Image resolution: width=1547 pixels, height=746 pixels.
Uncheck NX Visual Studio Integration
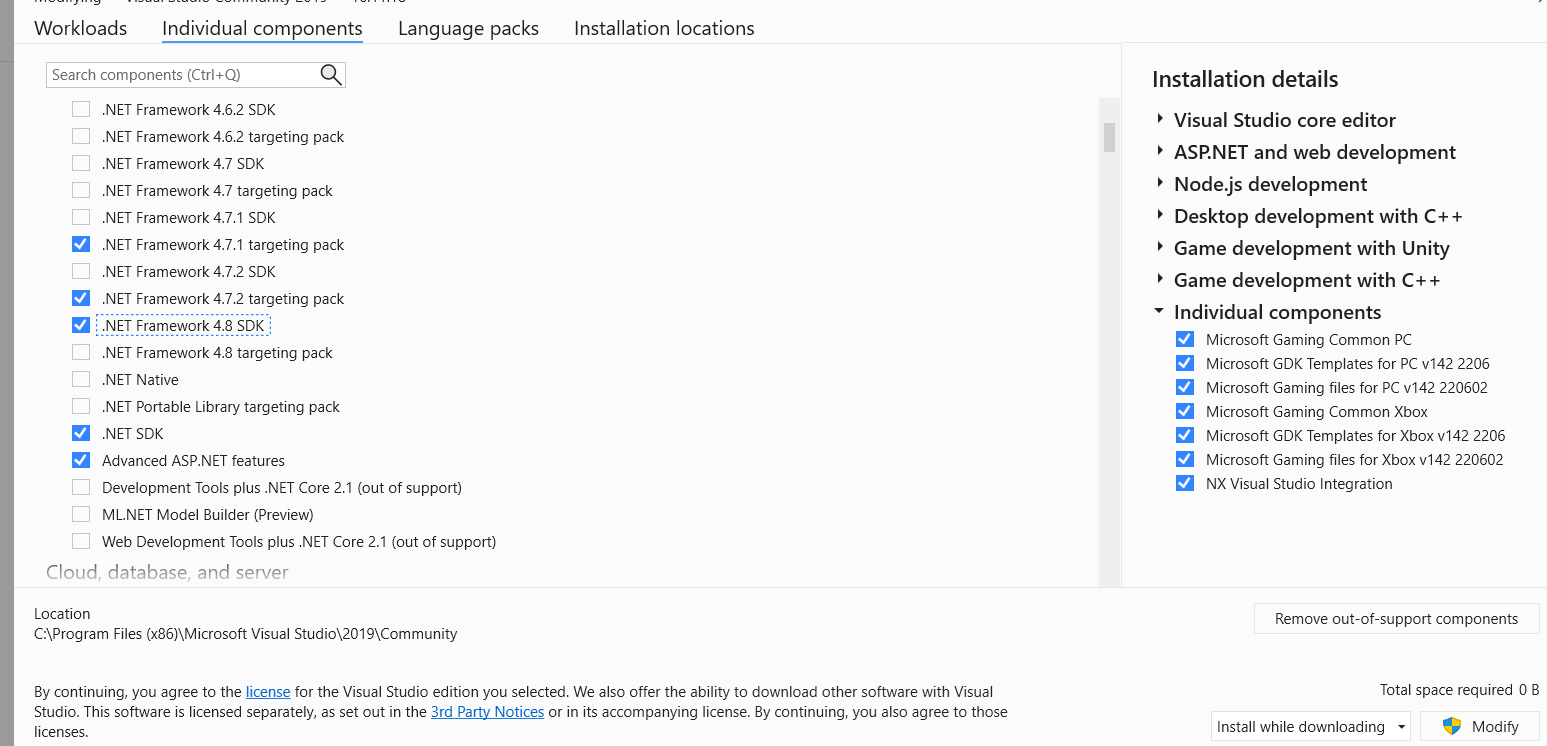point(1185,484)
